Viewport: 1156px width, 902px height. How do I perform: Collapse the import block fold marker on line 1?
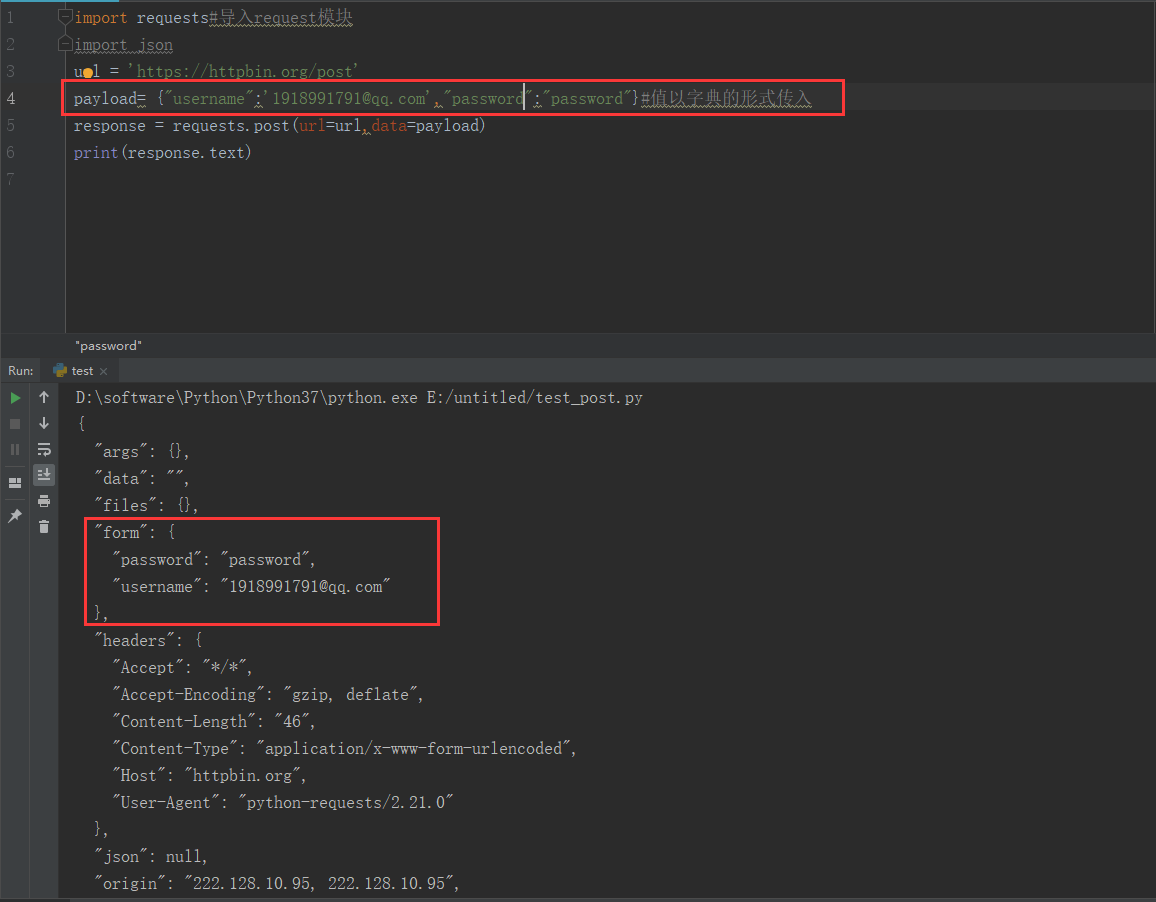pos(65,16)
